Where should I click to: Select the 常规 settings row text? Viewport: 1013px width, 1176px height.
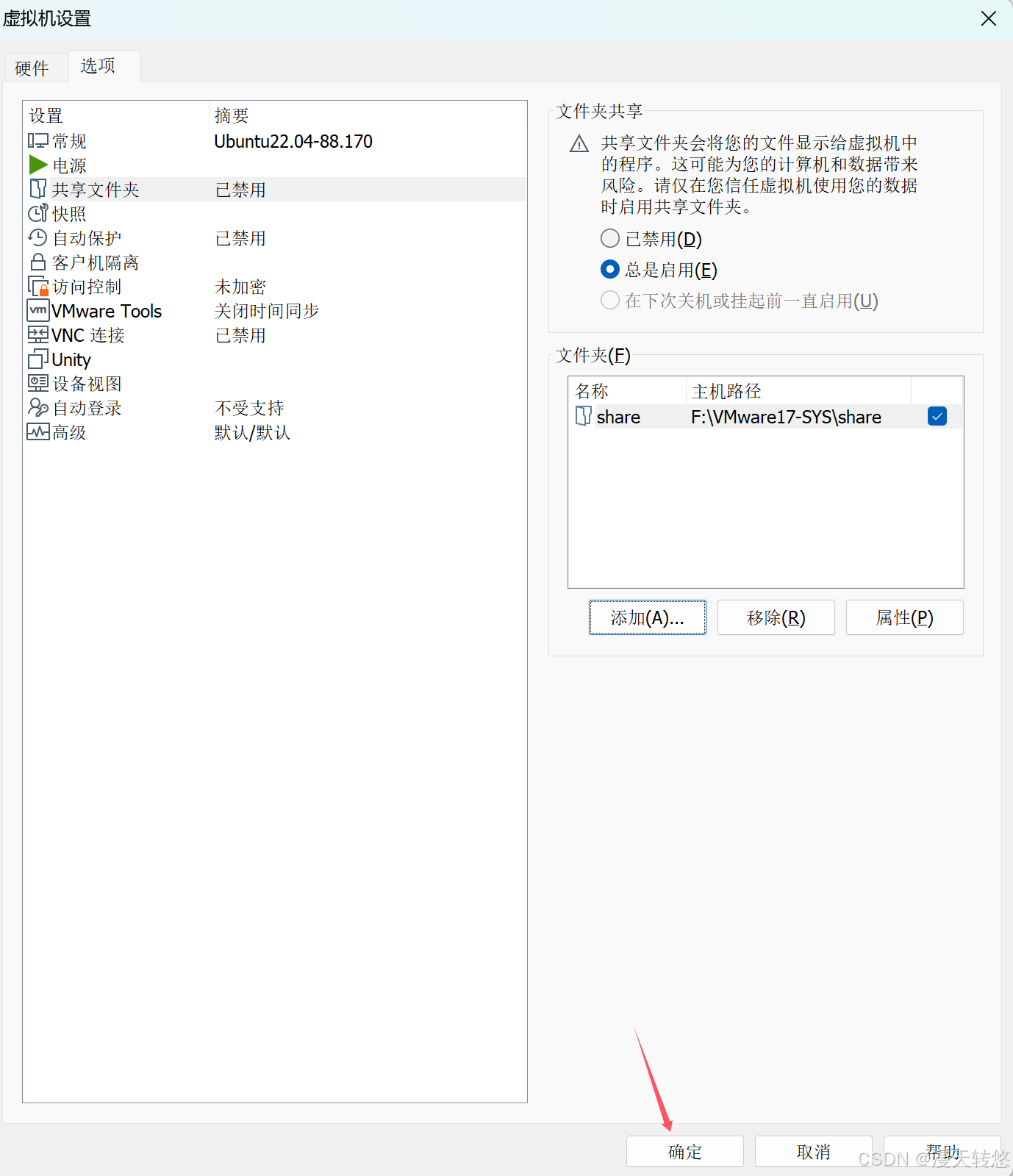pyautogui.click(x=69, y=140)
